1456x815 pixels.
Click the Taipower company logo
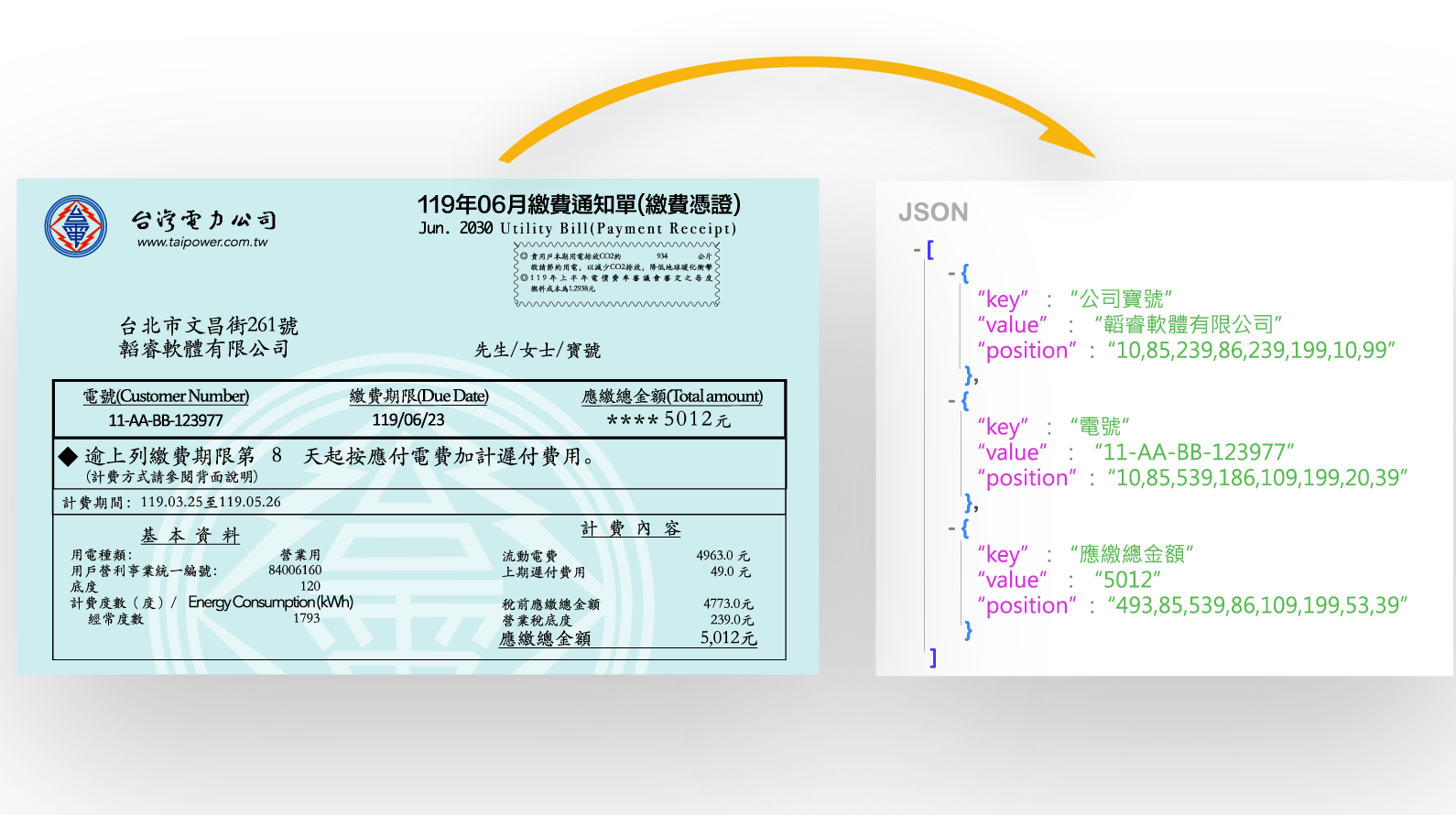tap(76, 226)
